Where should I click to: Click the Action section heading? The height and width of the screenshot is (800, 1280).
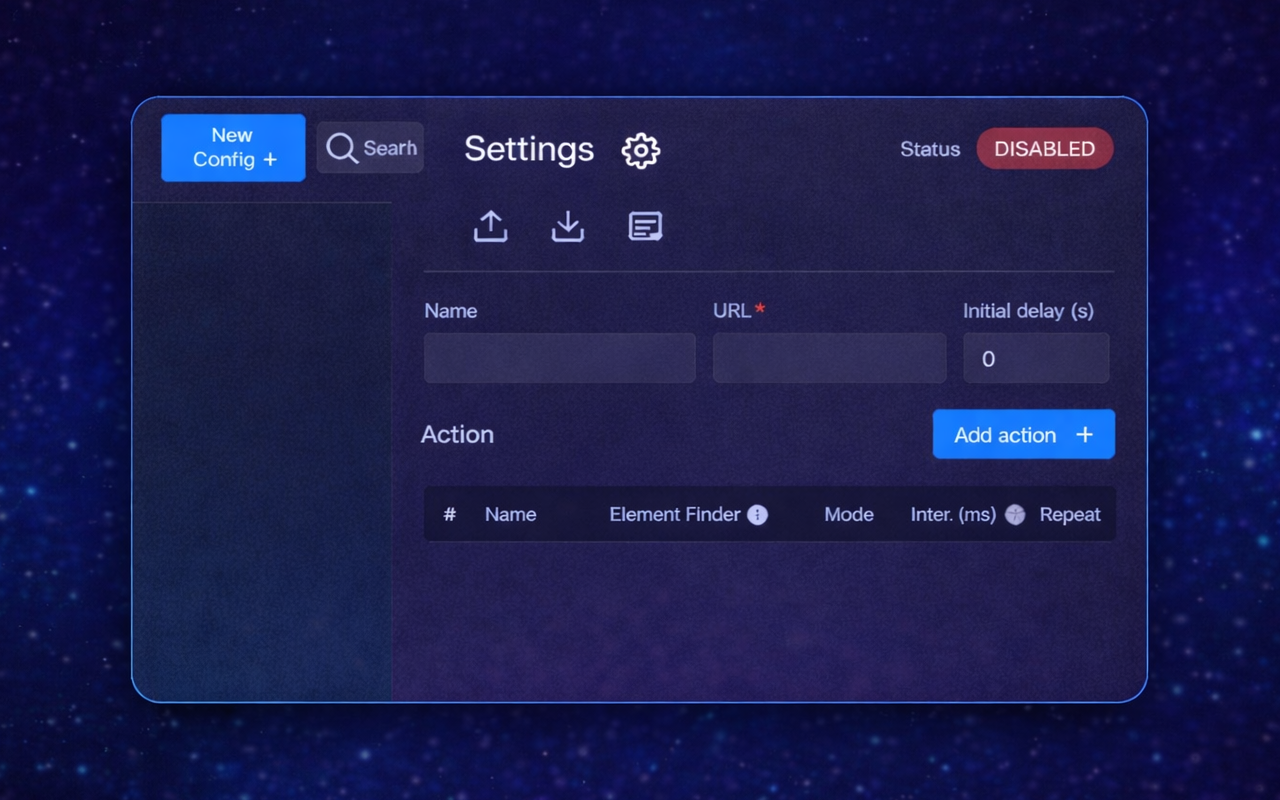tap(457, 434)
